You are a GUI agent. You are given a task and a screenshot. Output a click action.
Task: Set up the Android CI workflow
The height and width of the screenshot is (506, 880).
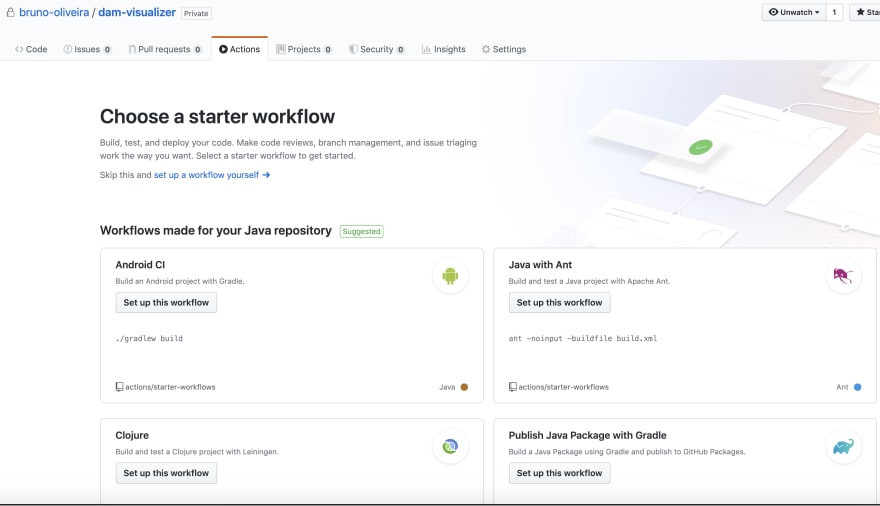pyautogui.click(x=166, y=302)
